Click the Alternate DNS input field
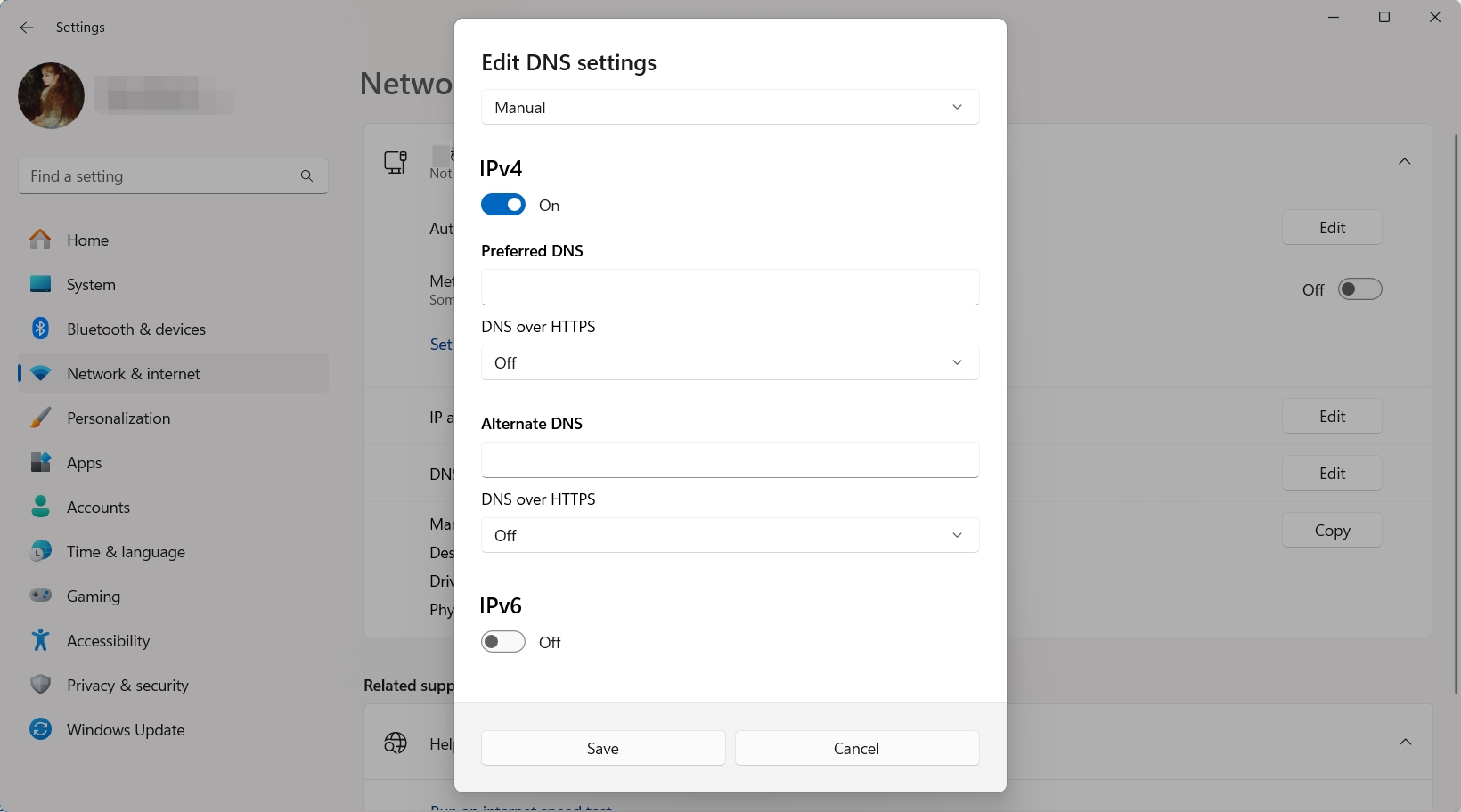1461x812 pixels. pos(730,459)
